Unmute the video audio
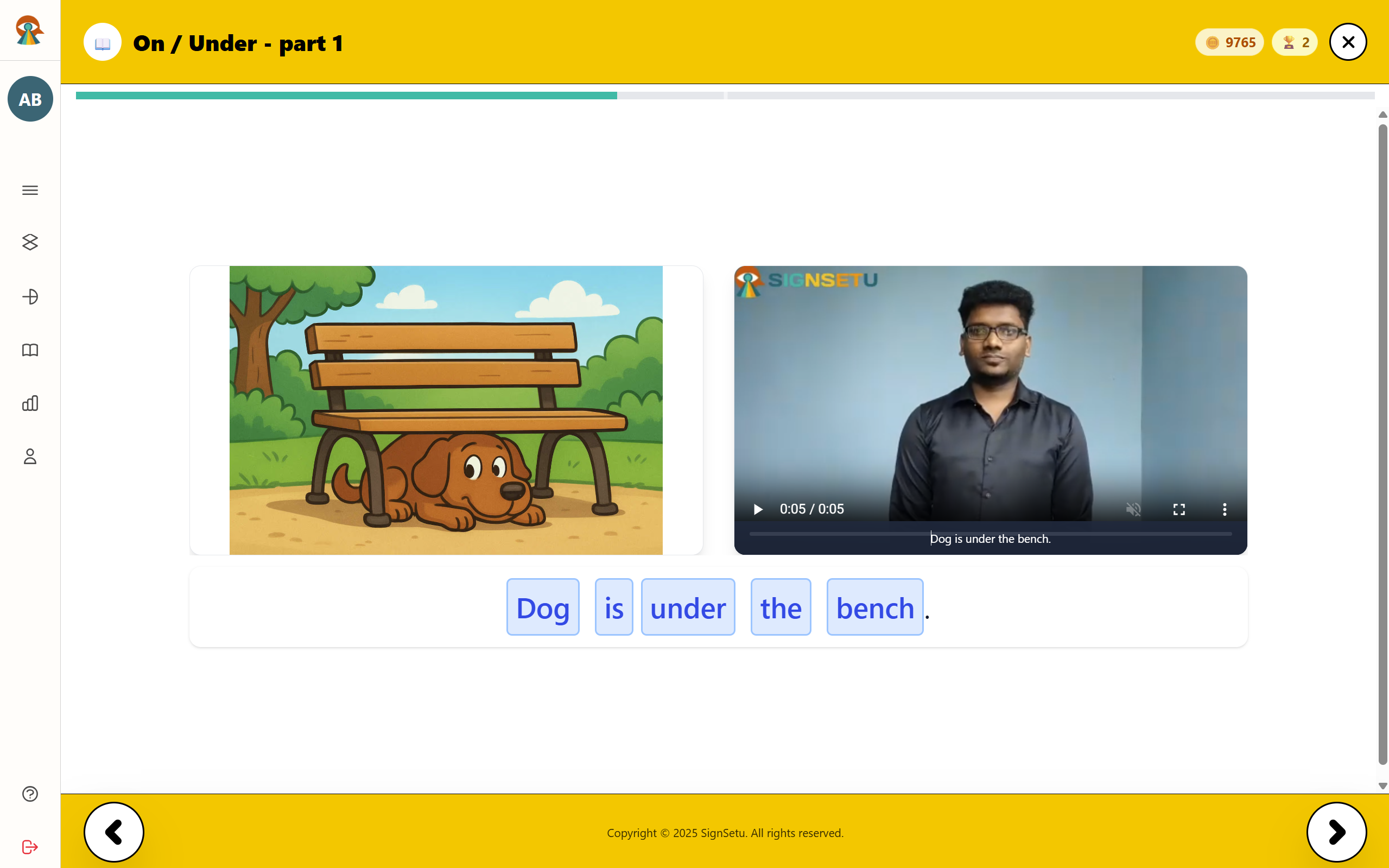1389x868 pixels. click(x=1133, y=509)
